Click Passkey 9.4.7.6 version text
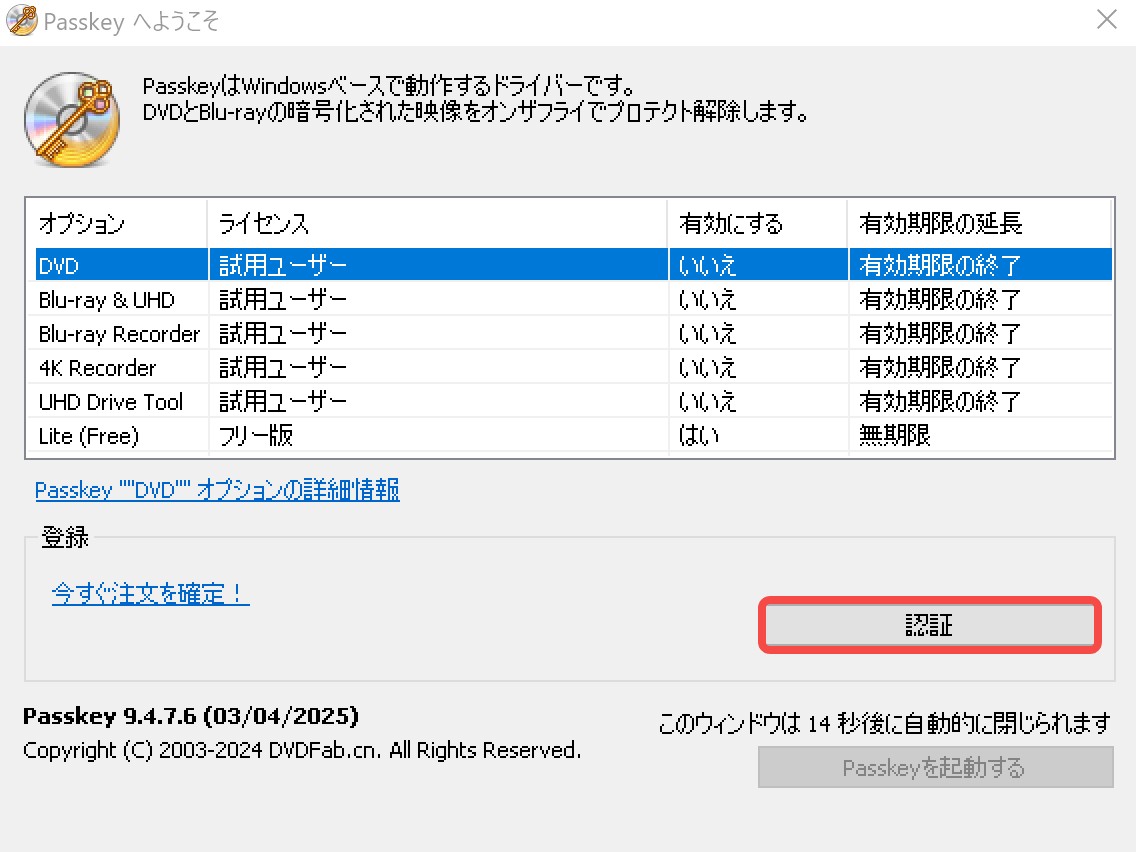1136x852 pixels. (191, 716)
